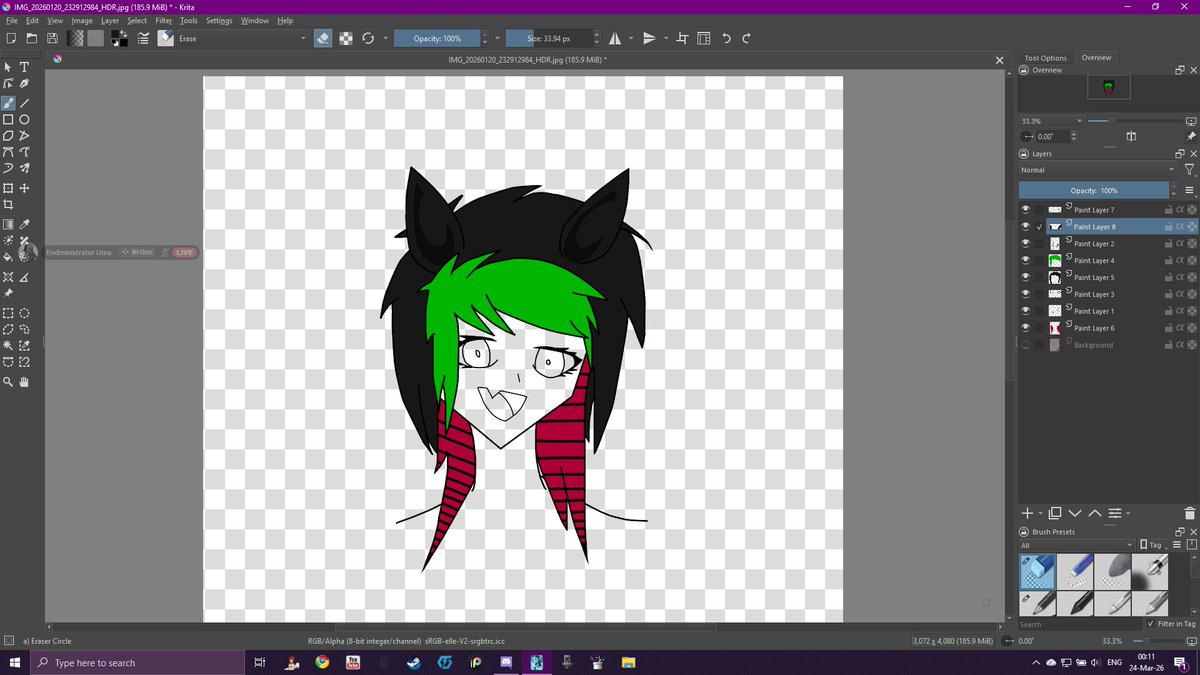Select the Measure tool
Viewport: 1200px width, 675px height.
point(25,277)
